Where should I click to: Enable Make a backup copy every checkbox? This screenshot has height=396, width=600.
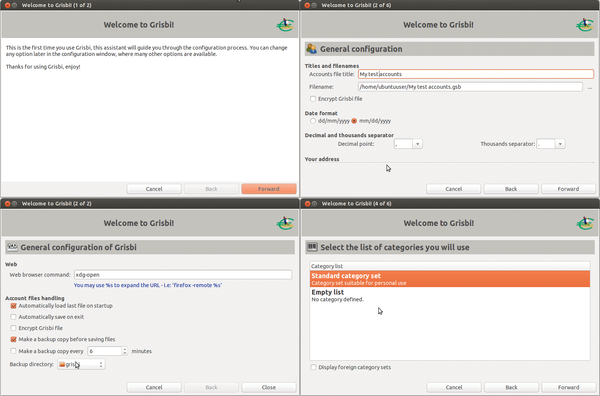coord(13,351)
